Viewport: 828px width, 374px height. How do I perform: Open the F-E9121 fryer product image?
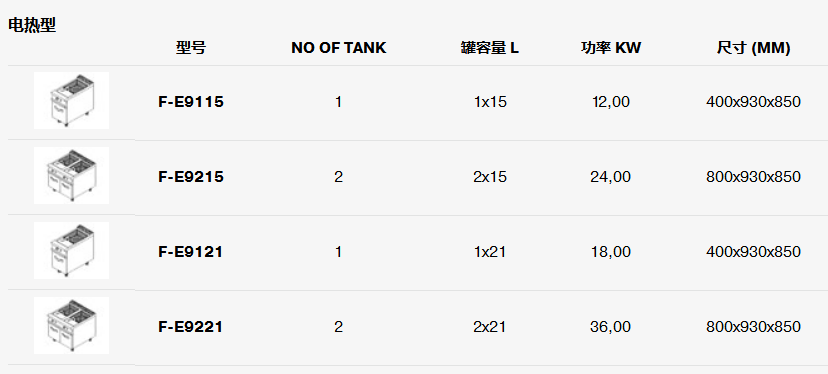point(71,250)
